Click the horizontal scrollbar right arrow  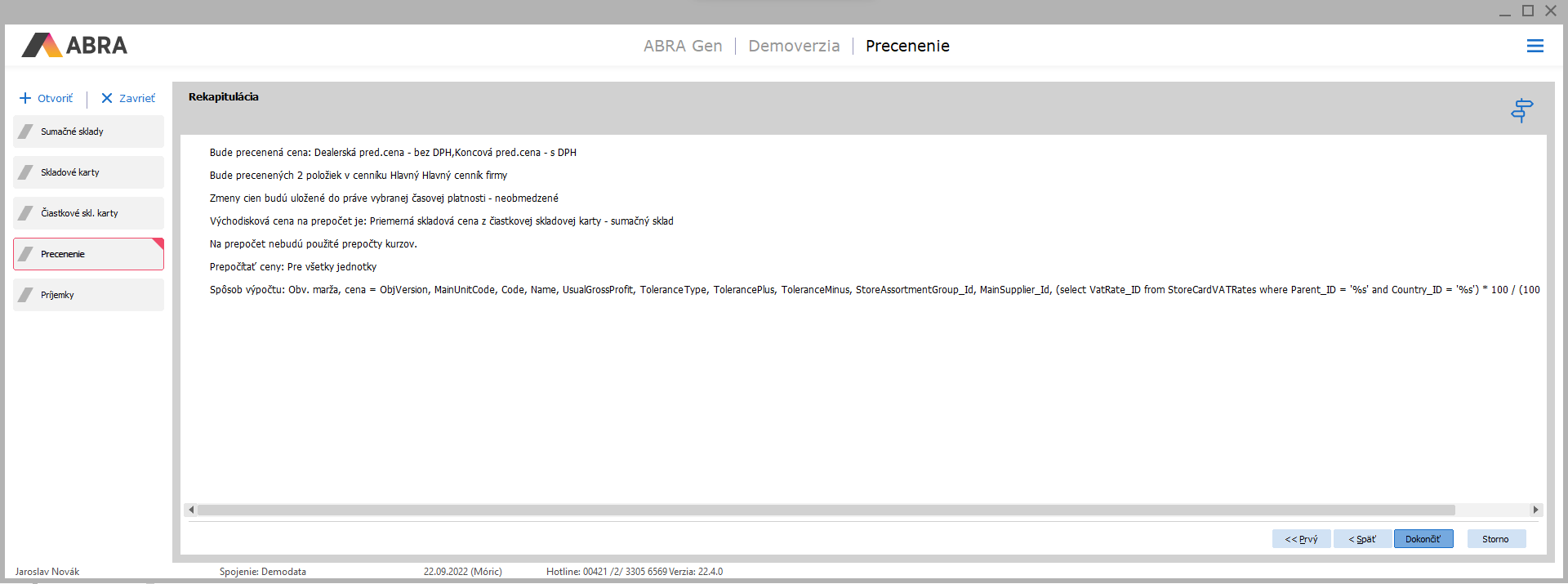(x=1535, y=510)
